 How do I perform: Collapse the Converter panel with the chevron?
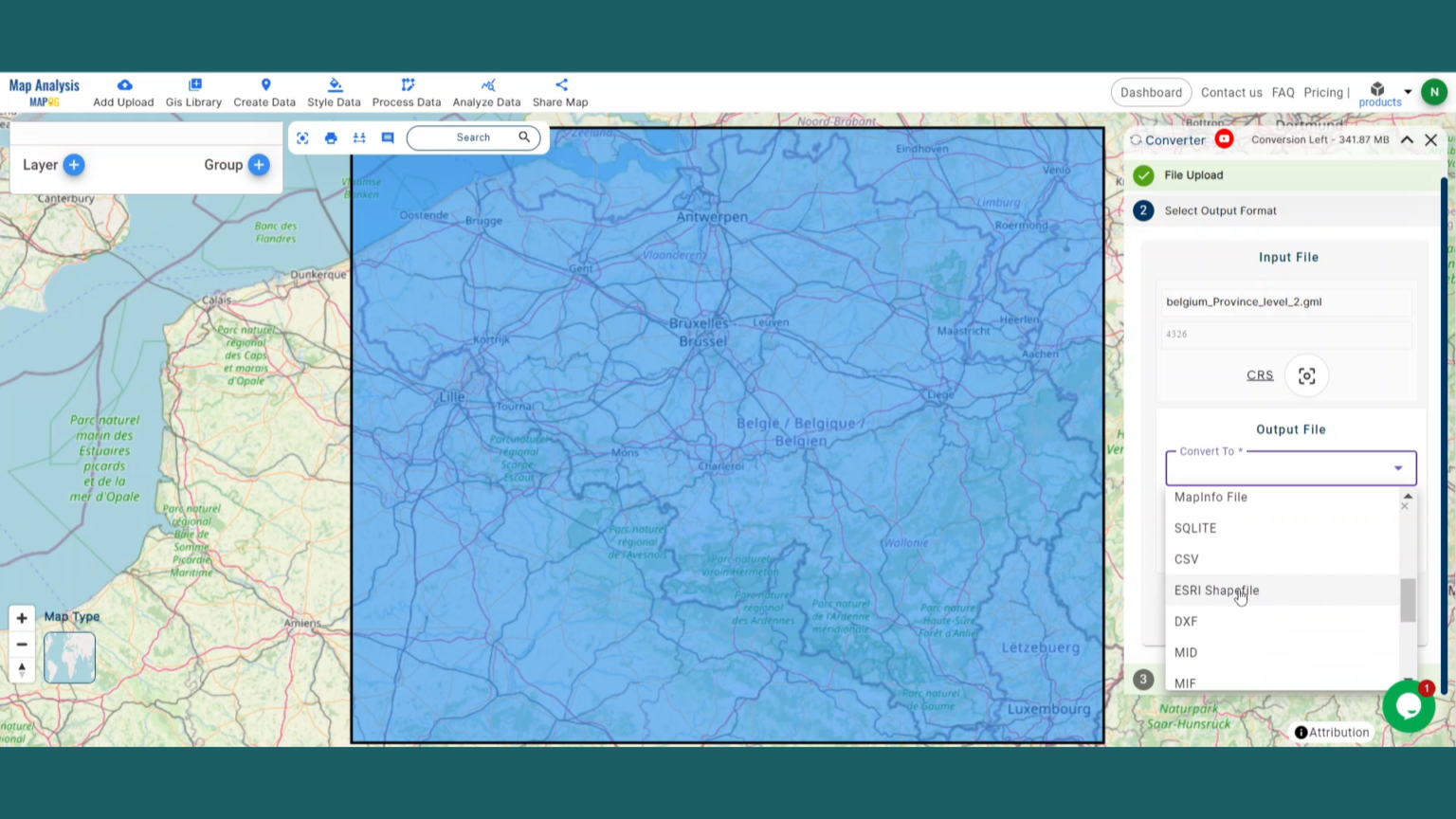(x=1407, y=139)
